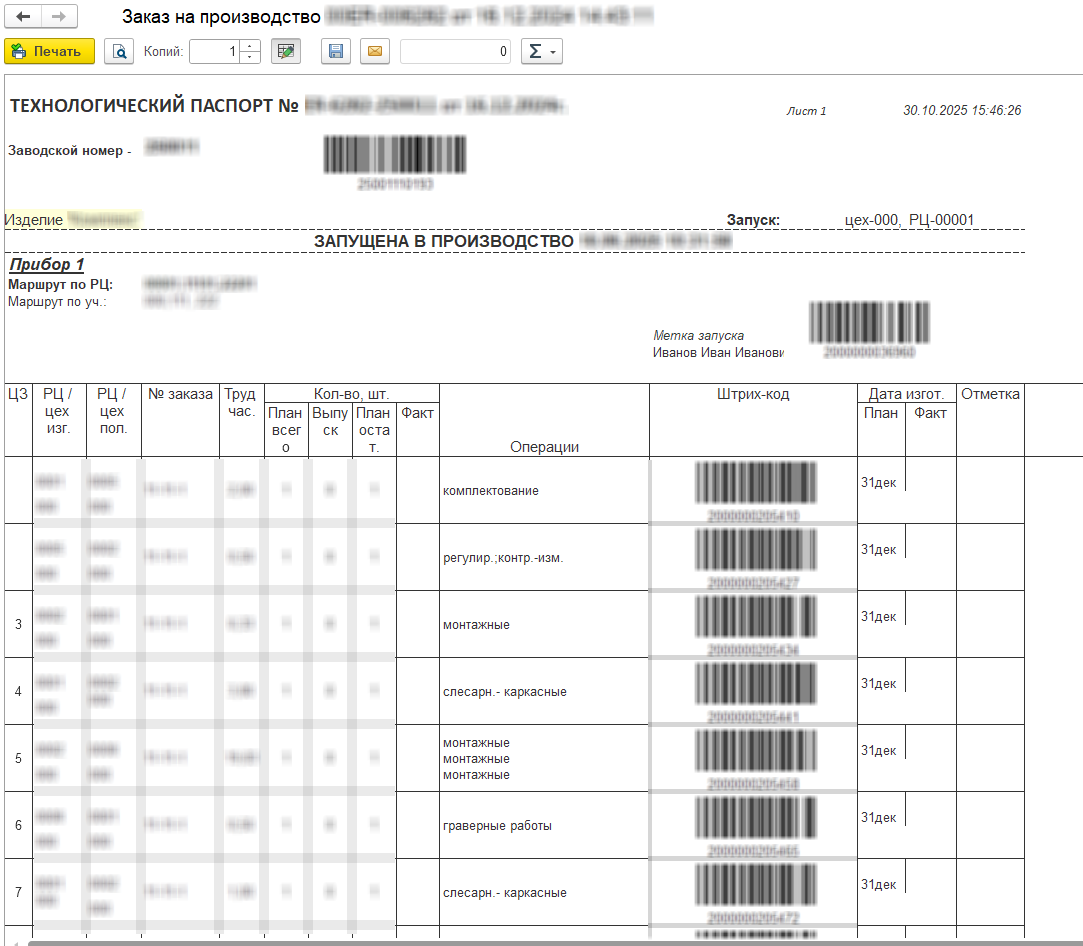Click the horizontal scrollbar at bottom
This screenshot has height=946, width=1083.
pyautogui.click(x=540, y=941)
